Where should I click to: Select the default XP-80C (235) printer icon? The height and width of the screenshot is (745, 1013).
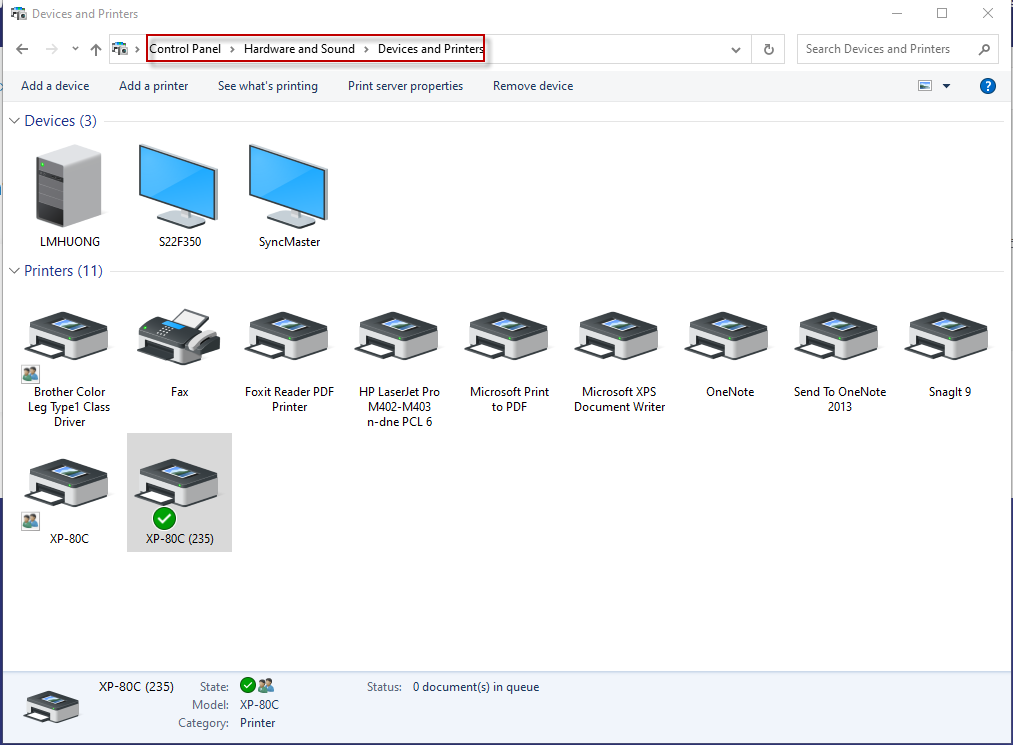tap(179, 483)
